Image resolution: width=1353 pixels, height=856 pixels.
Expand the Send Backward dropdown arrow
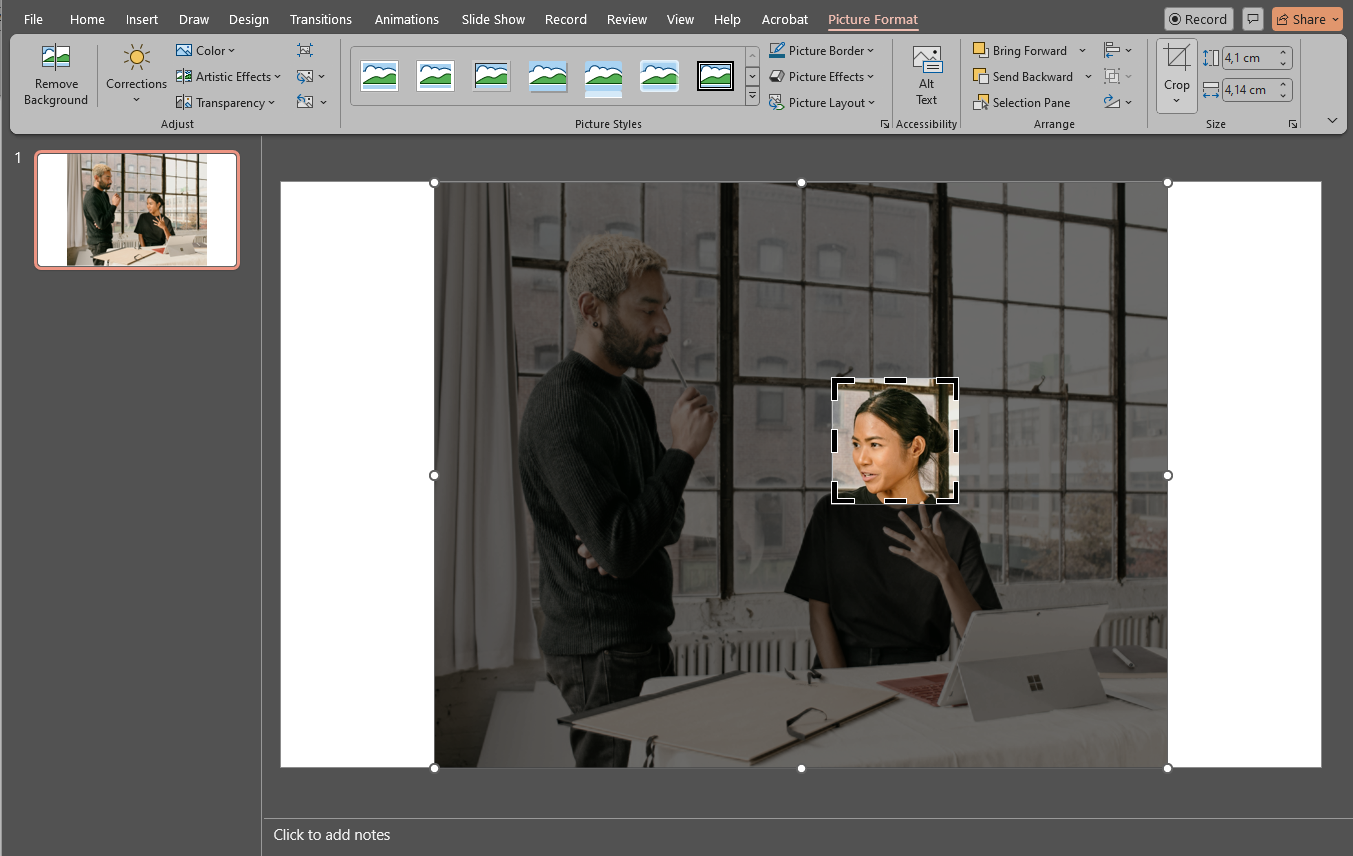click(x=1088, y=76)
